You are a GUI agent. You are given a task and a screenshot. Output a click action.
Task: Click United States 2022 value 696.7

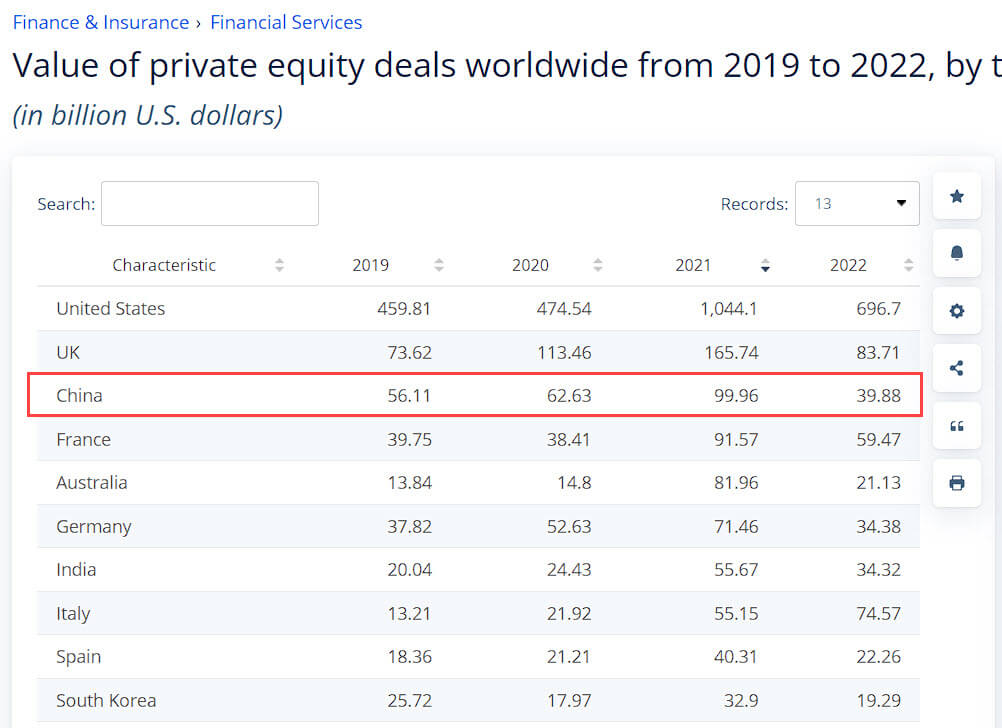click(879, 309)
